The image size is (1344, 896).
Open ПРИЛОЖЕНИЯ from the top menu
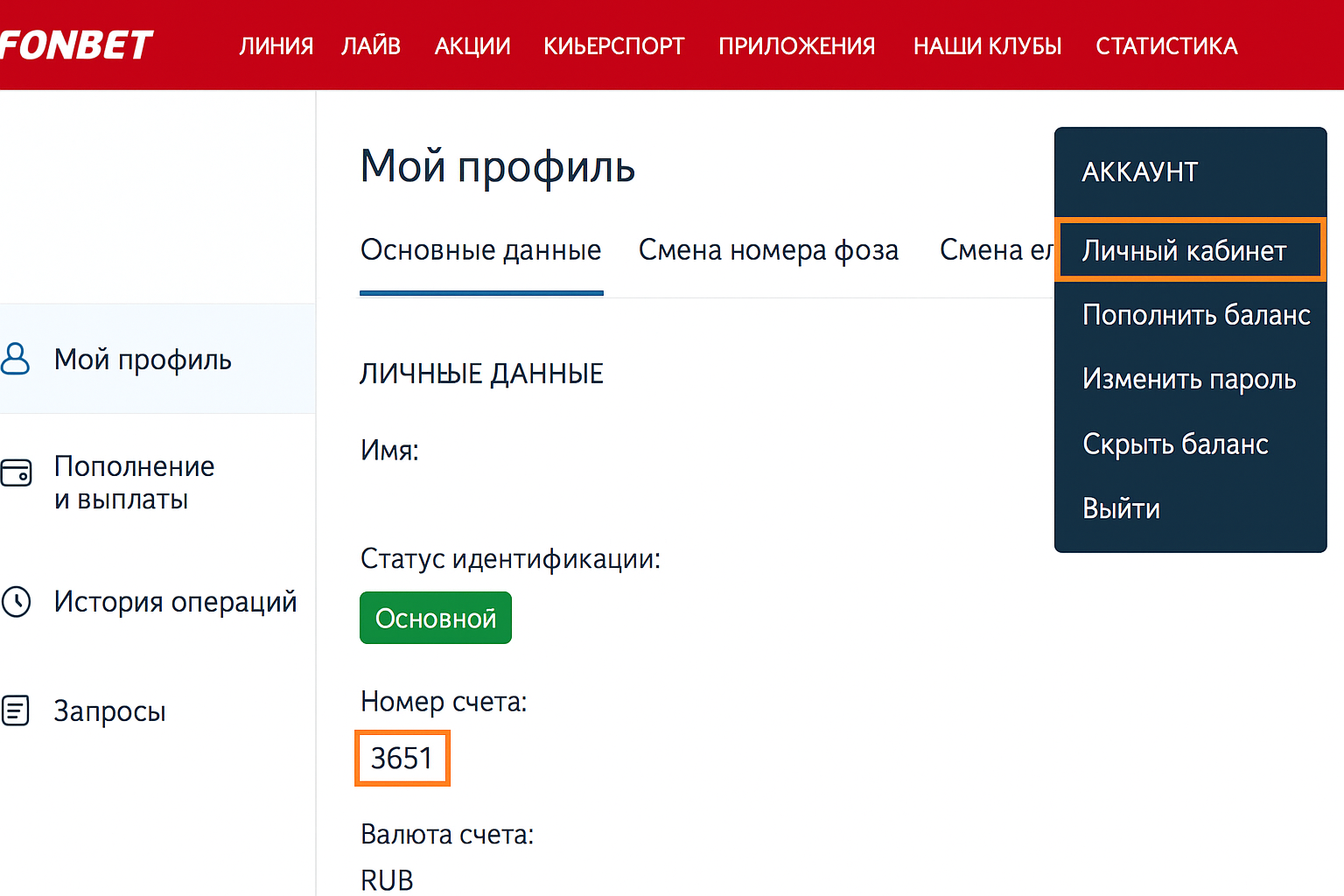click(796, 46)
